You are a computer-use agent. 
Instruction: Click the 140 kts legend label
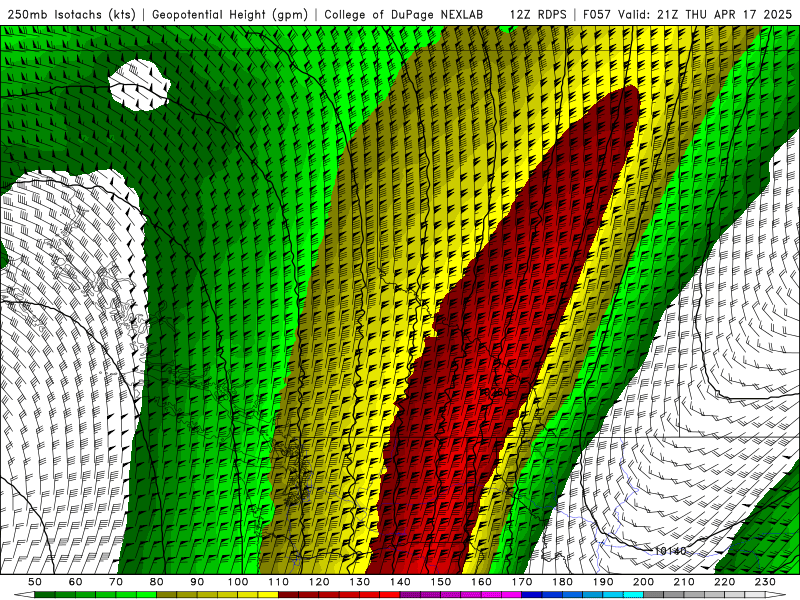tap(400, 582)
